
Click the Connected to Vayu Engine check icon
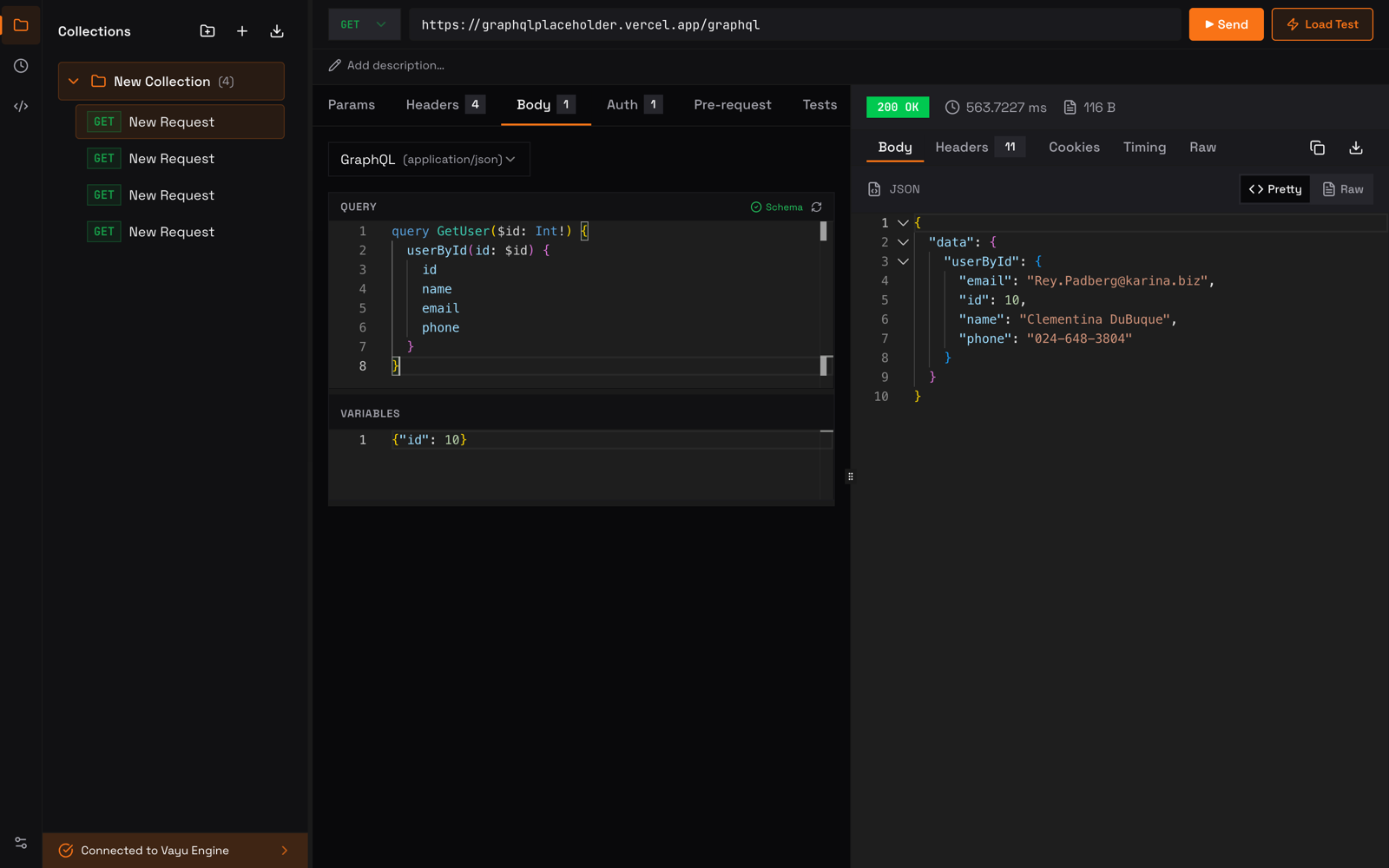[x=66, y=851]
